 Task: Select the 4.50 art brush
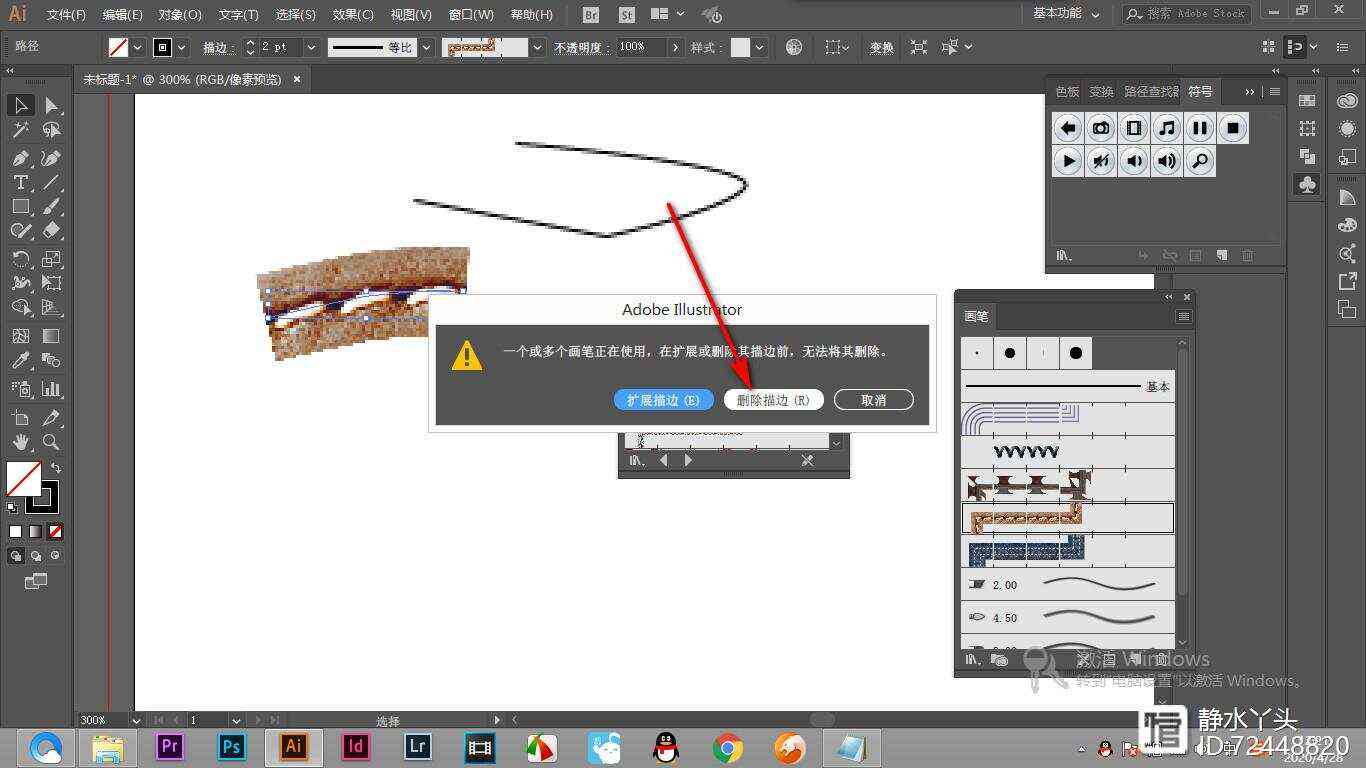[1067, 618]
